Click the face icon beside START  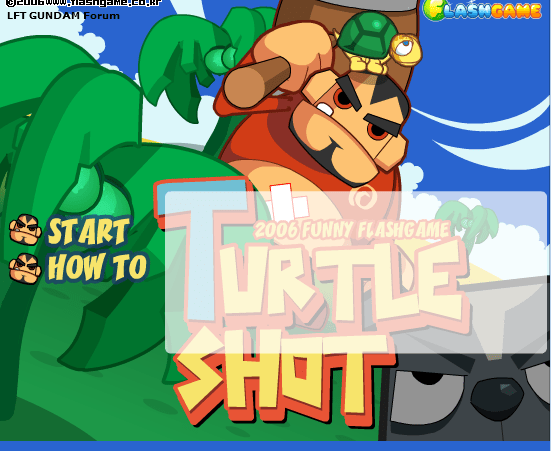[x=25, y=230]
